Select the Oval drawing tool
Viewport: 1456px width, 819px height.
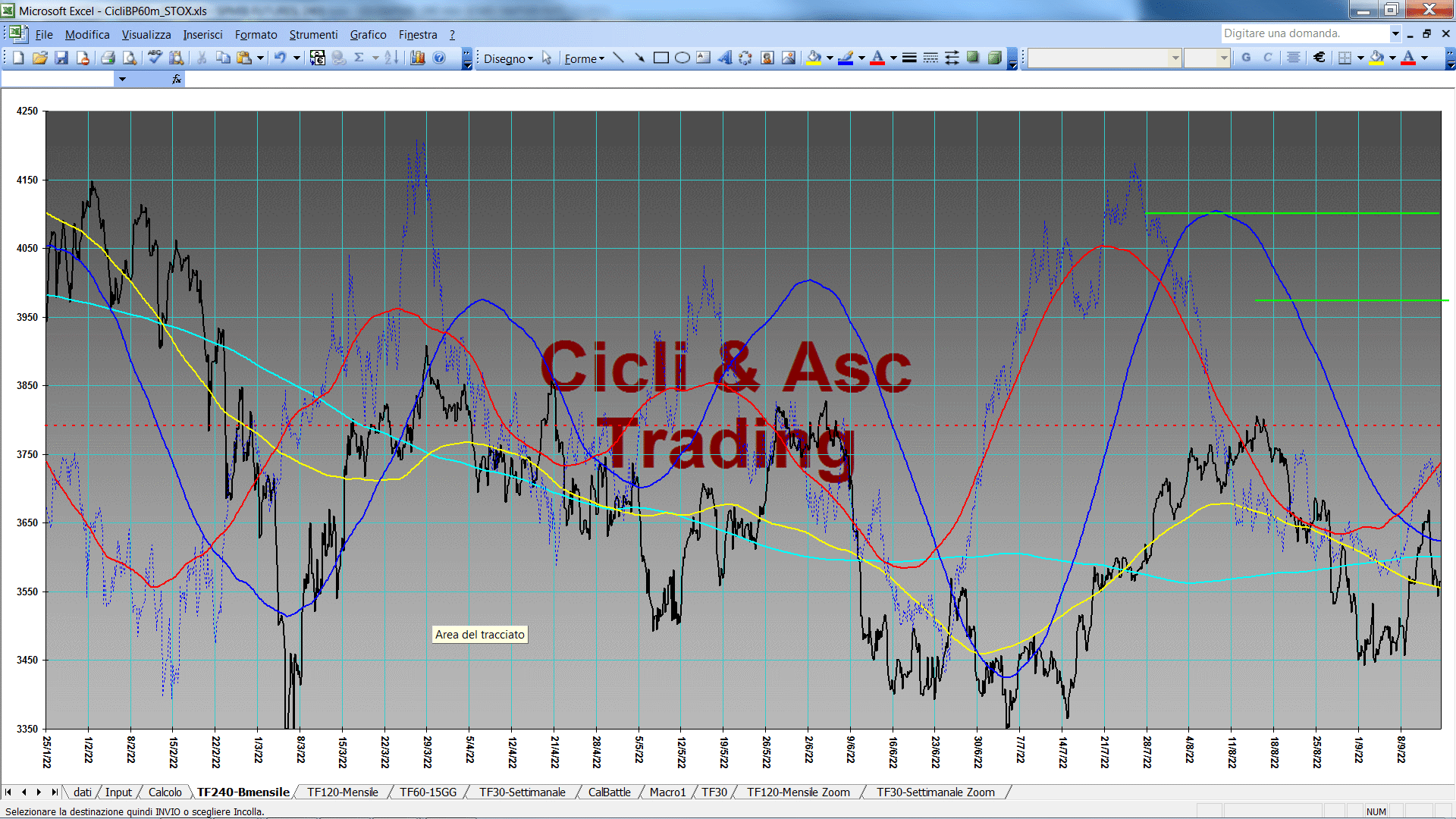point(682,58)
